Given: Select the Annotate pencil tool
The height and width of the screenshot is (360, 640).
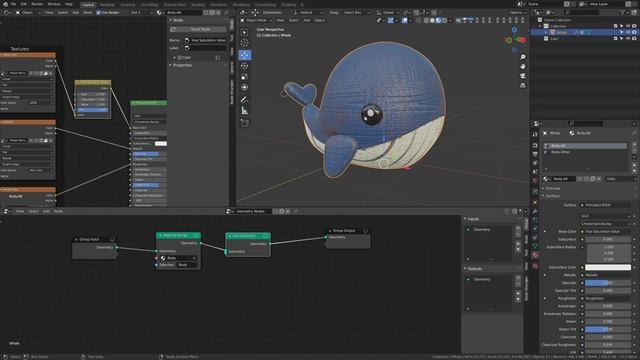Looking at the screenshot, I should point(244,100).
